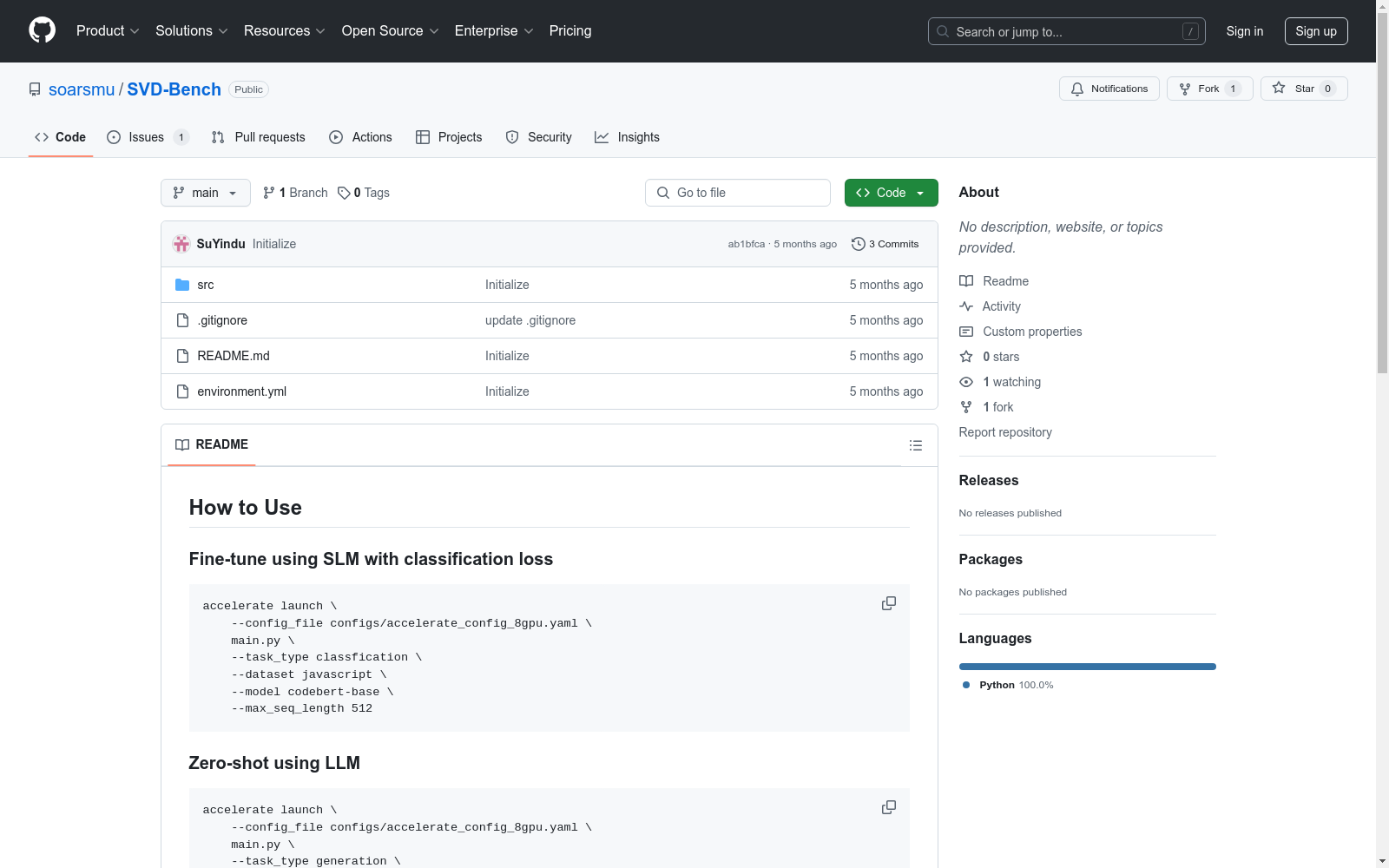Select the Code tab
This screenshot has height=868, width=1389.
(61, 137)
